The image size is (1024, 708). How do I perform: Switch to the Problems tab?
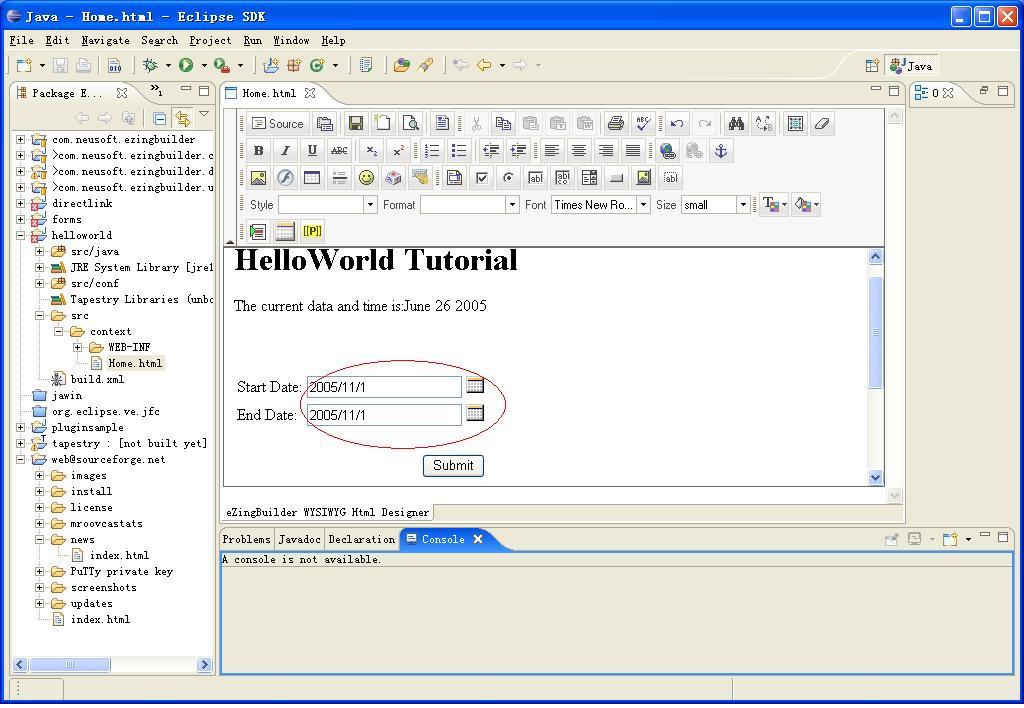coord(246,539)
